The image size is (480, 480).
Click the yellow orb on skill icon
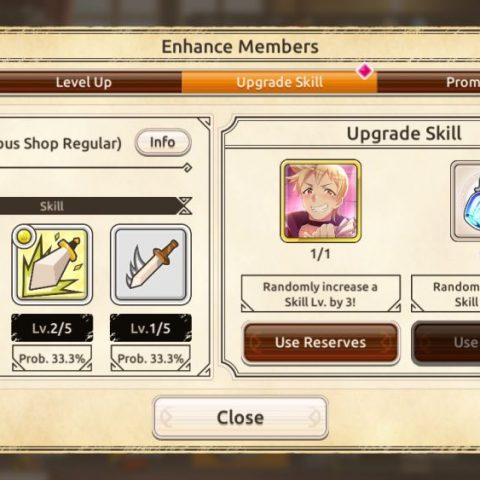(x=24, y=236)
